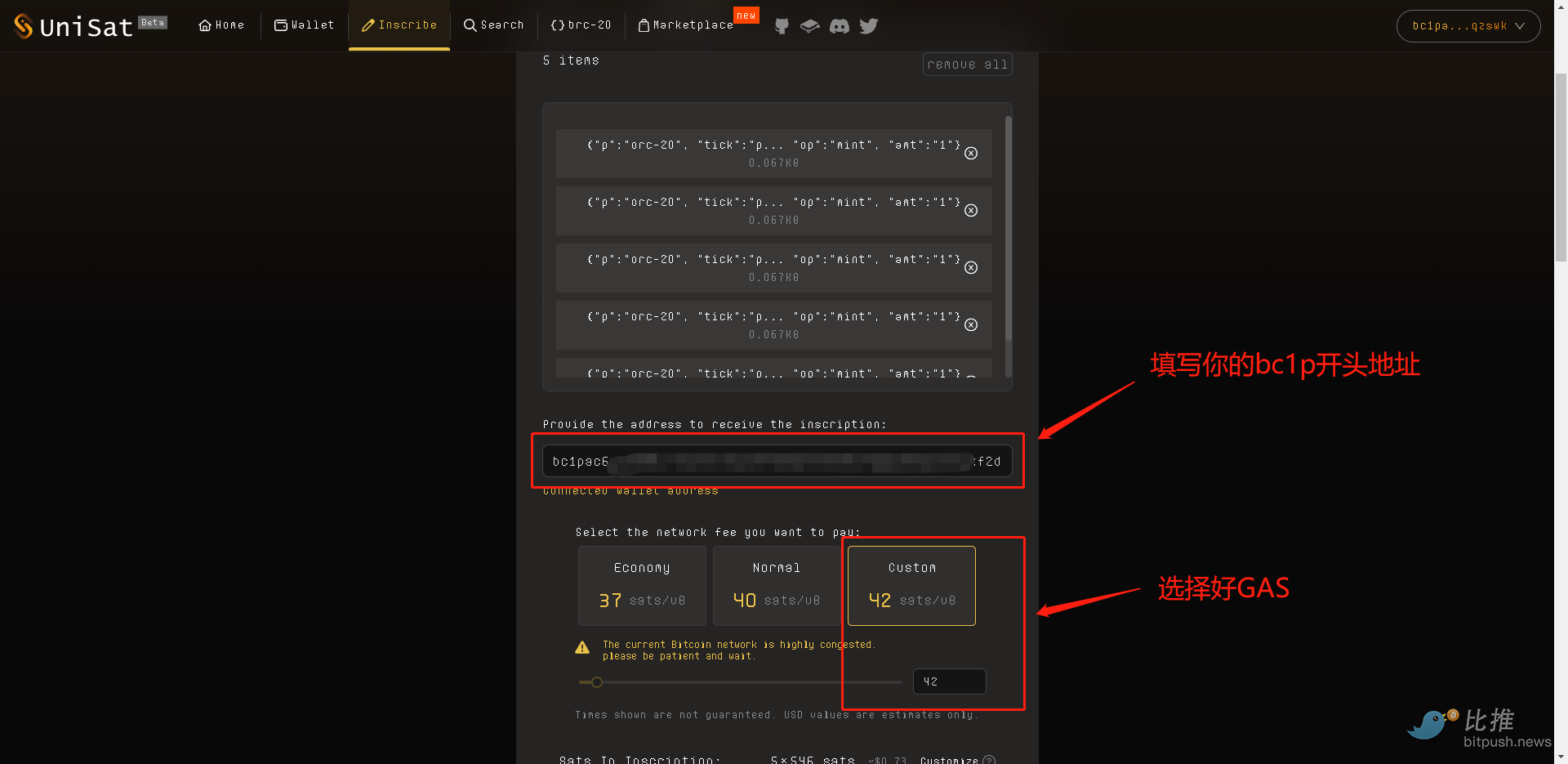Select the Inscribe tab

click(x=399, y=25)
